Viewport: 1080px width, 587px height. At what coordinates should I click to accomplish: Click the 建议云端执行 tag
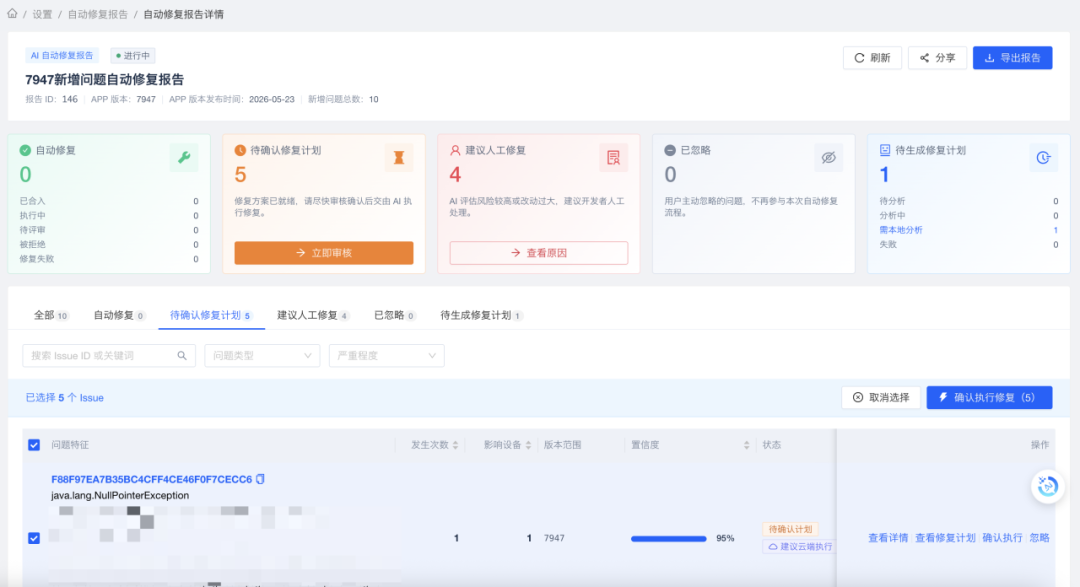point(800,546)
